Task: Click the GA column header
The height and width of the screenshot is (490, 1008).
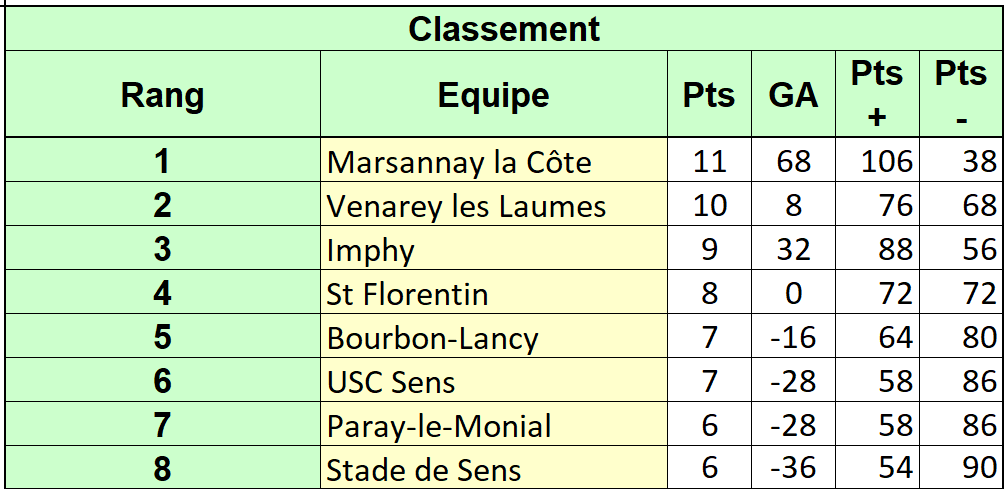Action: point(793,94)
